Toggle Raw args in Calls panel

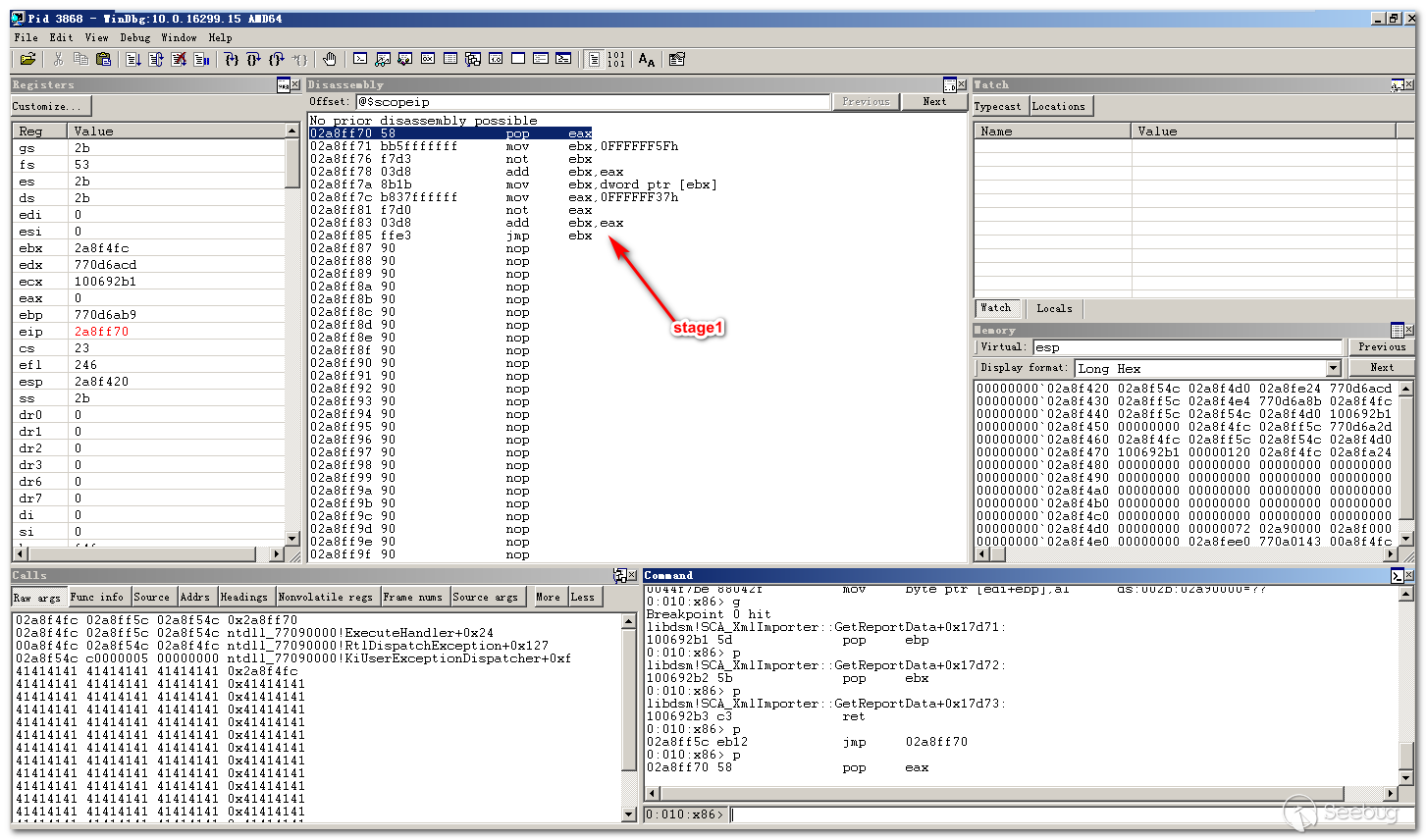36,597
